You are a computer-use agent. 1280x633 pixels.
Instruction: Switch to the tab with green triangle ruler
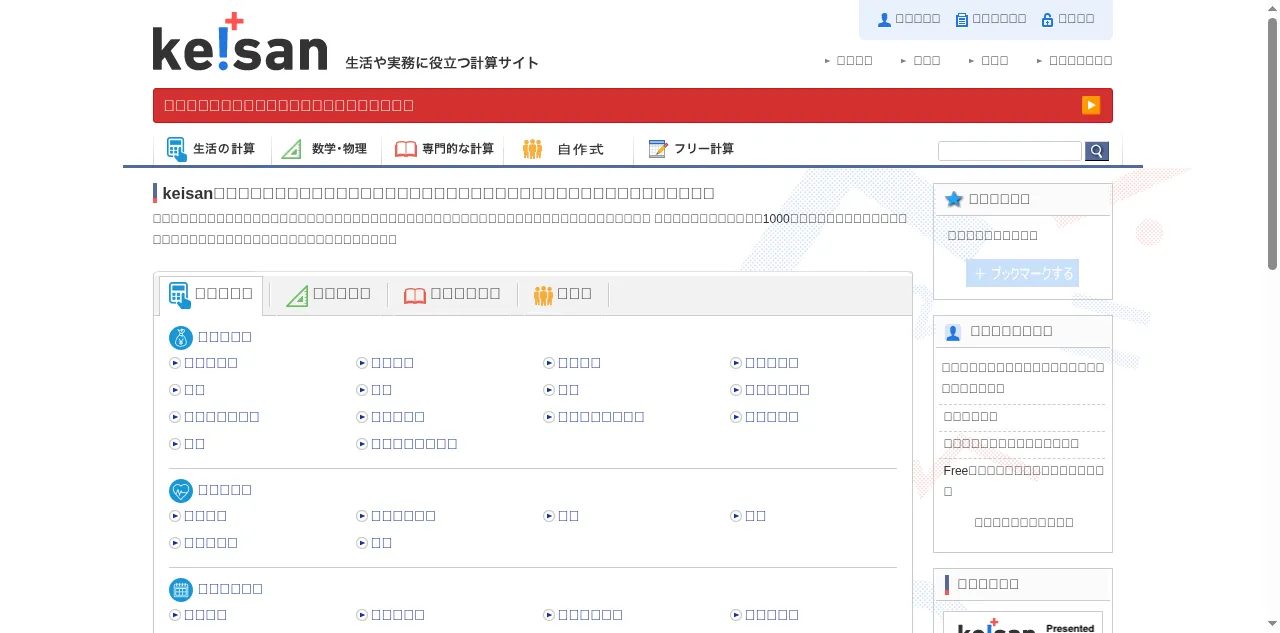[328, 294]
